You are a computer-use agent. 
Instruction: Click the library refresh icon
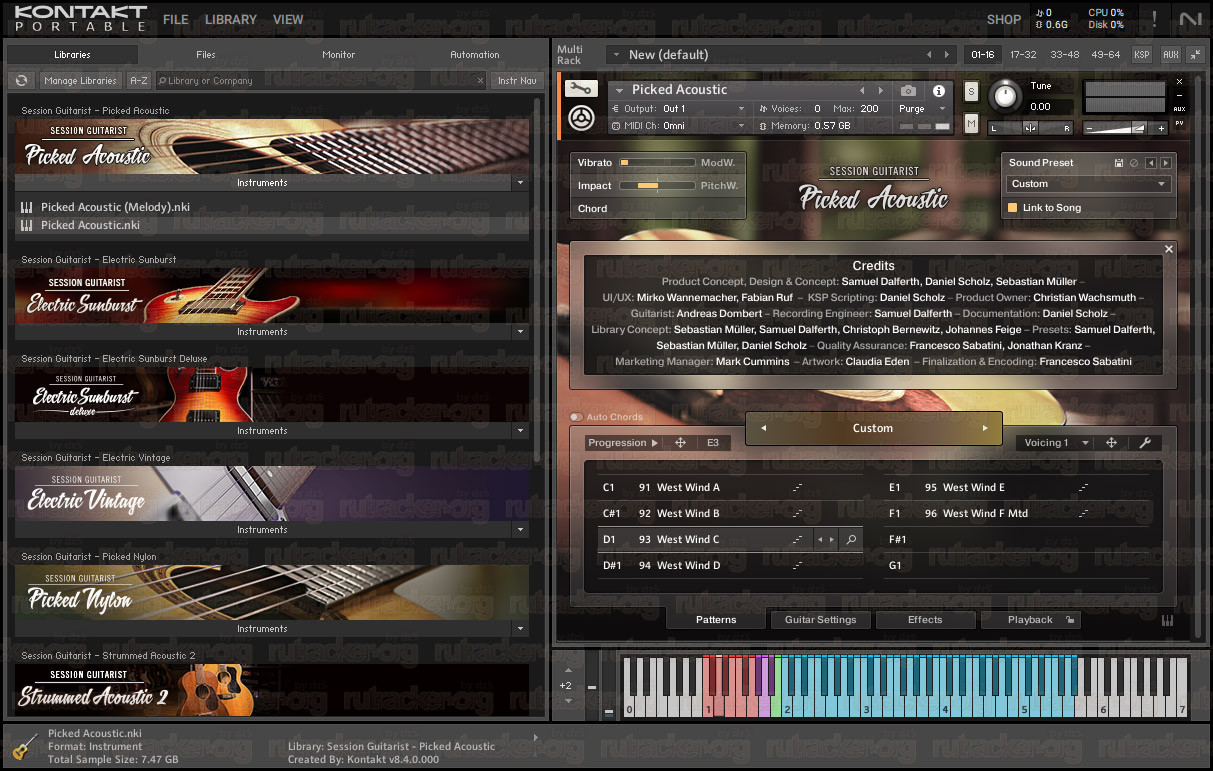click(x=21, y=81)
